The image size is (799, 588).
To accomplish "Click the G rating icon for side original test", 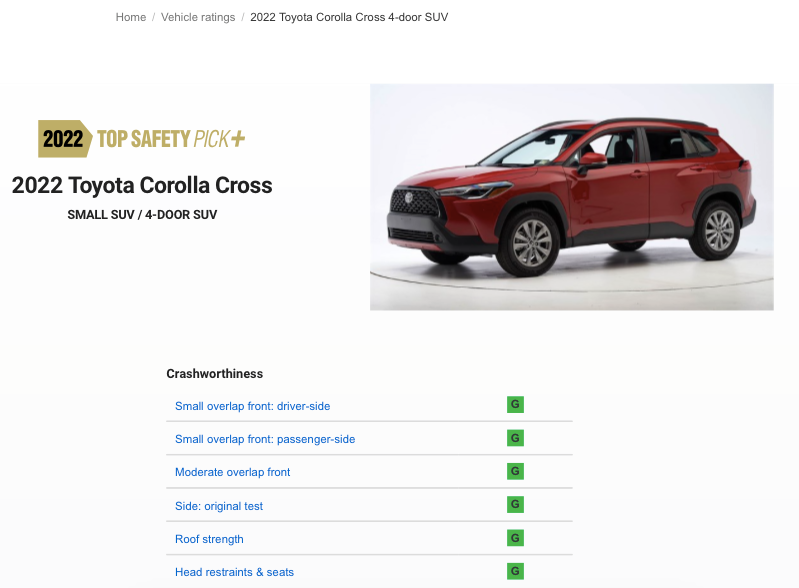I will click(x=515, y=504).
